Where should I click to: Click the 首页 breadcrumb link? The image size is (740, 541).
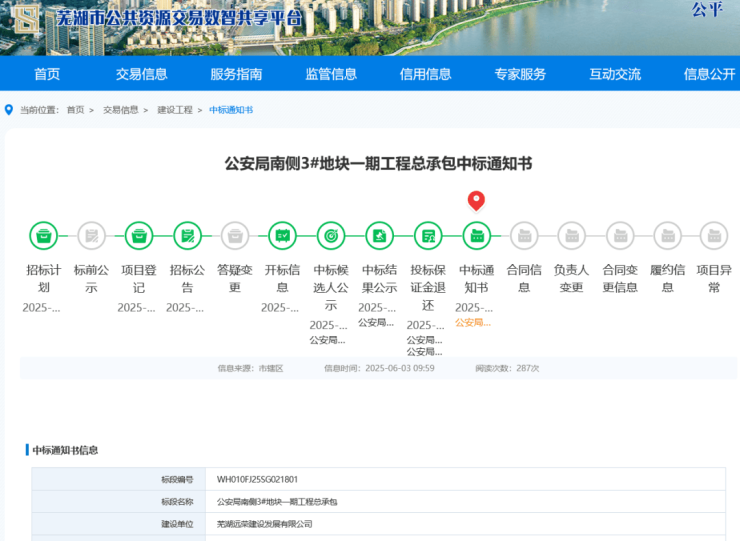click(75, 110)
